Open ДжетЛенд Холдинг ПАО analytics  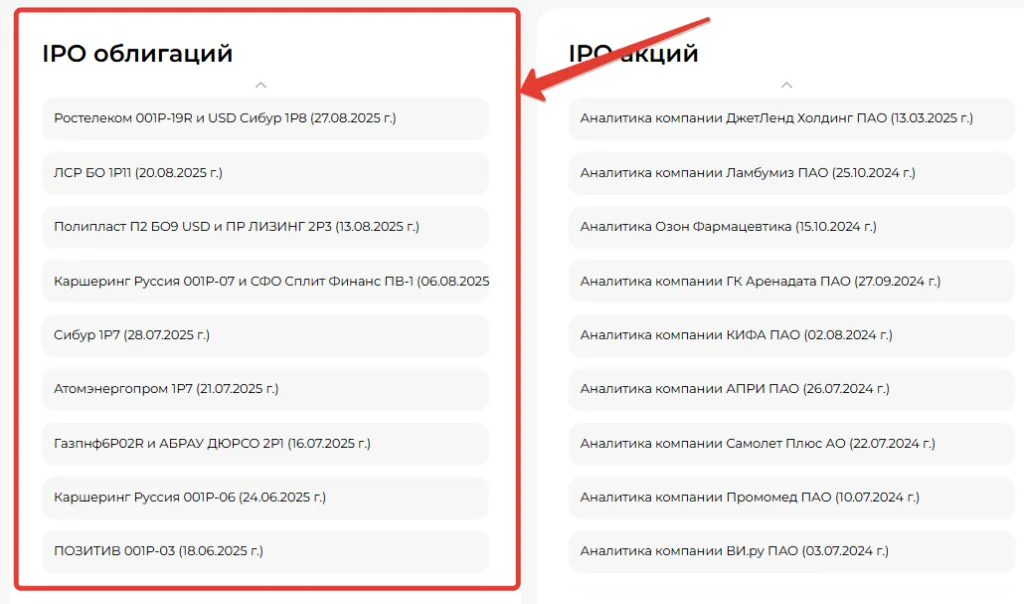tap(776, 118)
